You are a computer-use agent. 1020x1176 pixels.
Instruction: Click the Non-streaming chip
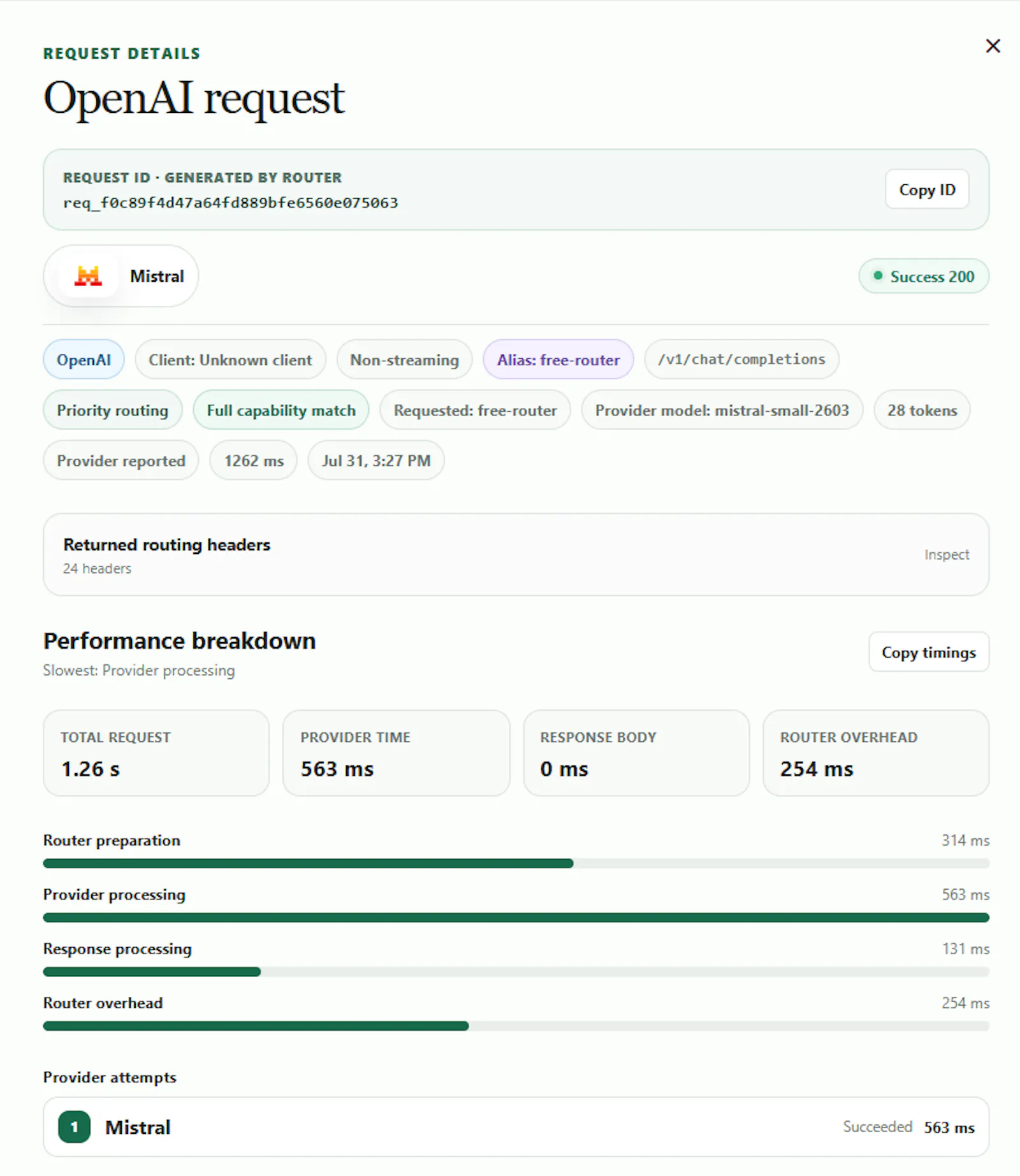(x=404, y=359)
